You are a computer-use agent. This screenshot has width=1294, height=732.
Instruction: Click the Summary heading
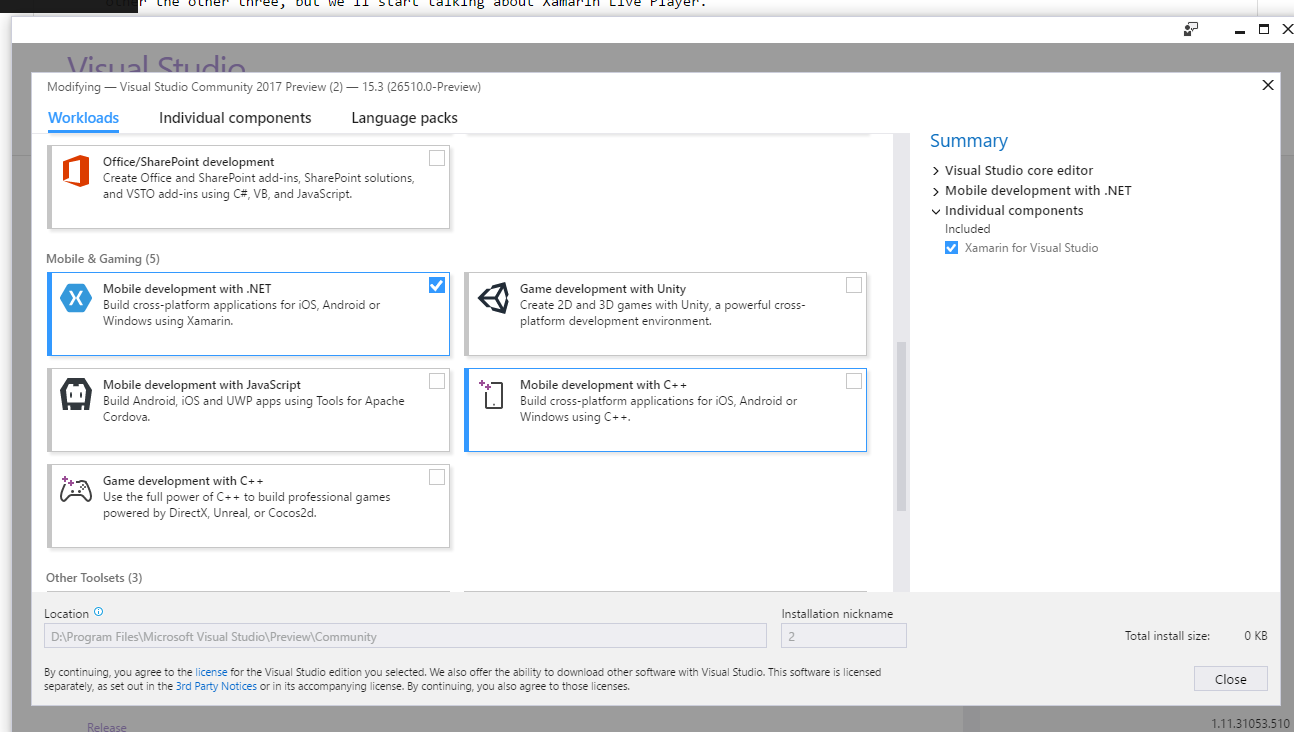[968, 141]
